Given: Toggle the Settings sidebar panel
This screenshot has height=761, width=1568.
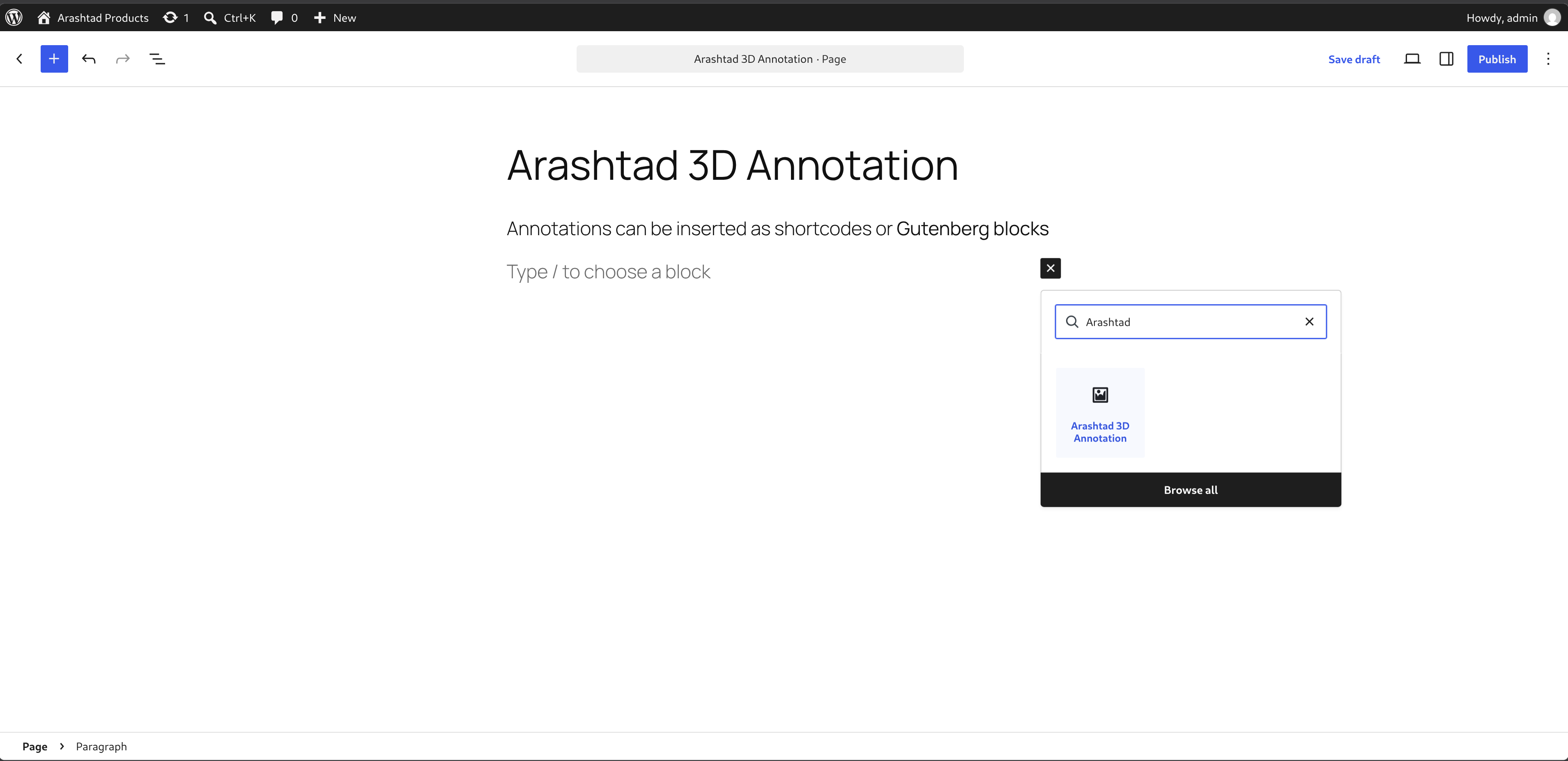Looking at the screenshot, I should 1446,59.
